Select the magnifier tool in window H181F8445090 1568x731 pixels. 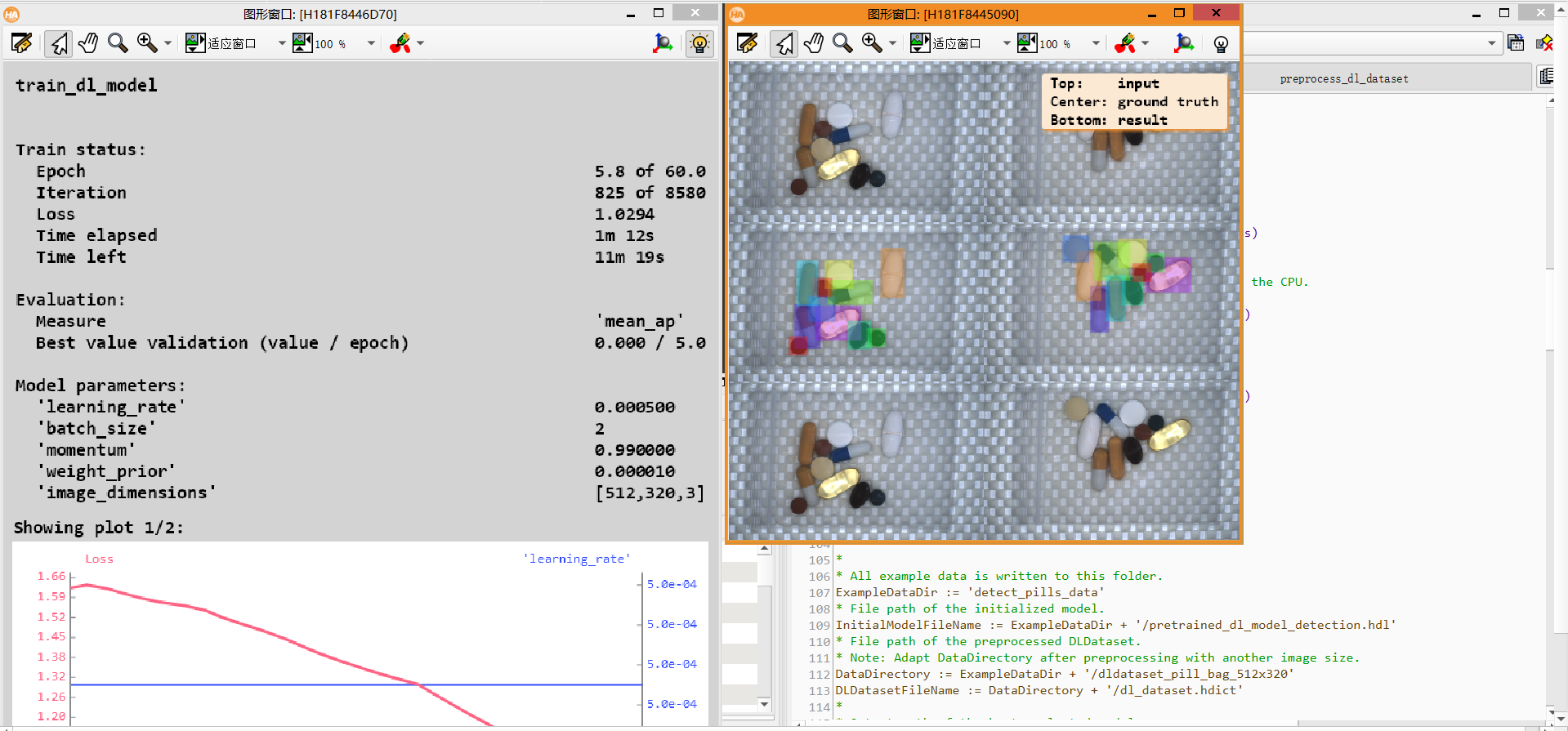[842, 43]
